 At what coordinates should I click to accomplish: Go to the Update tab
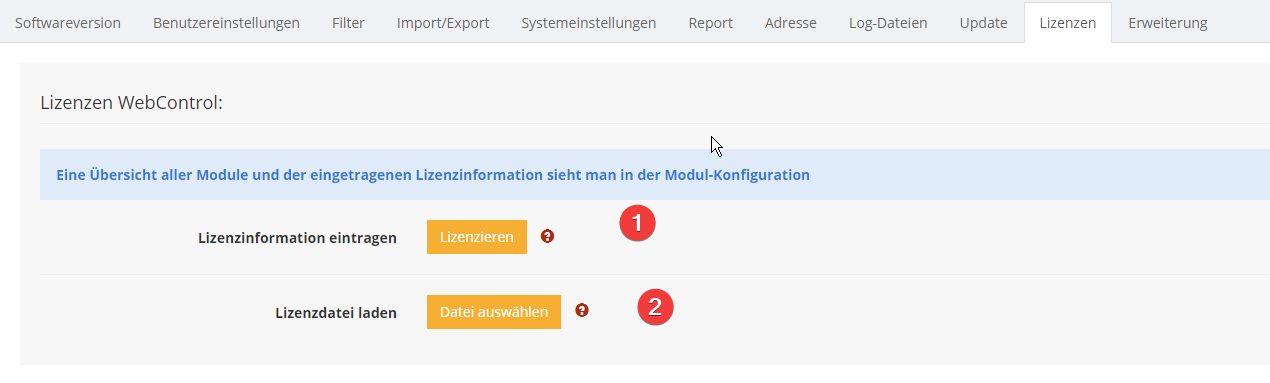pos(983,22)
